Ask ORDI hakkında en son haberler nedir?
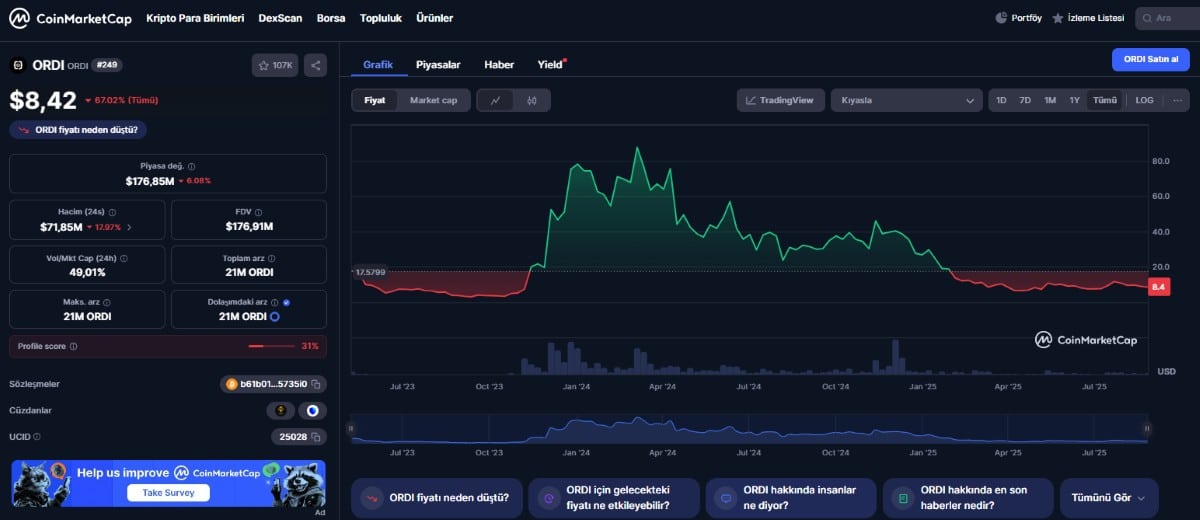The image size is (1200, 520). point(968,497)
